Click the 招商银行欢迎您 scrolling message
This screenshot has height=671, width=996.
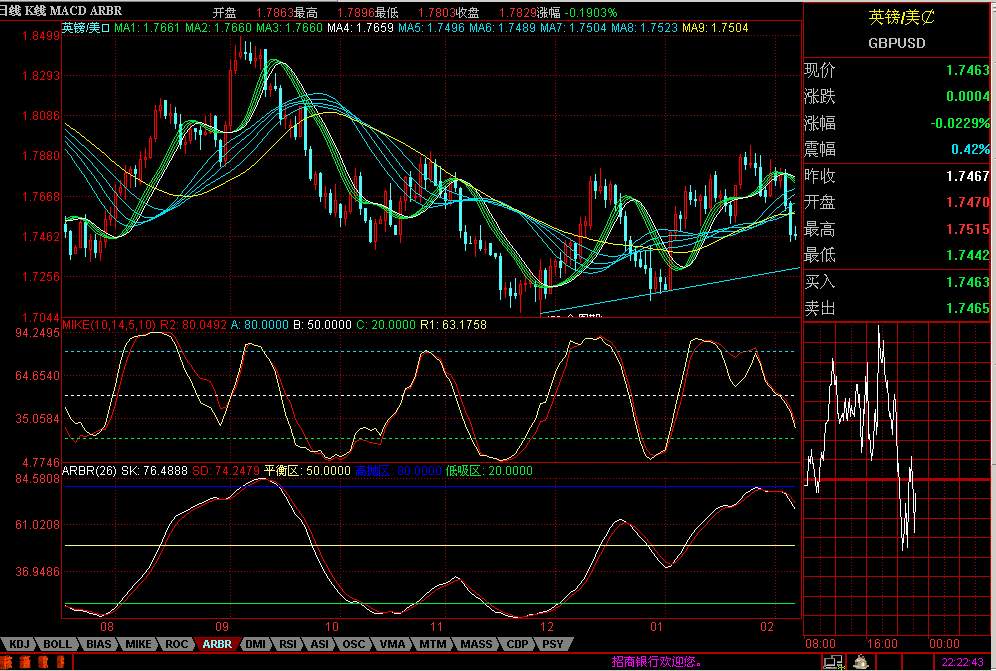coord(657,661)
